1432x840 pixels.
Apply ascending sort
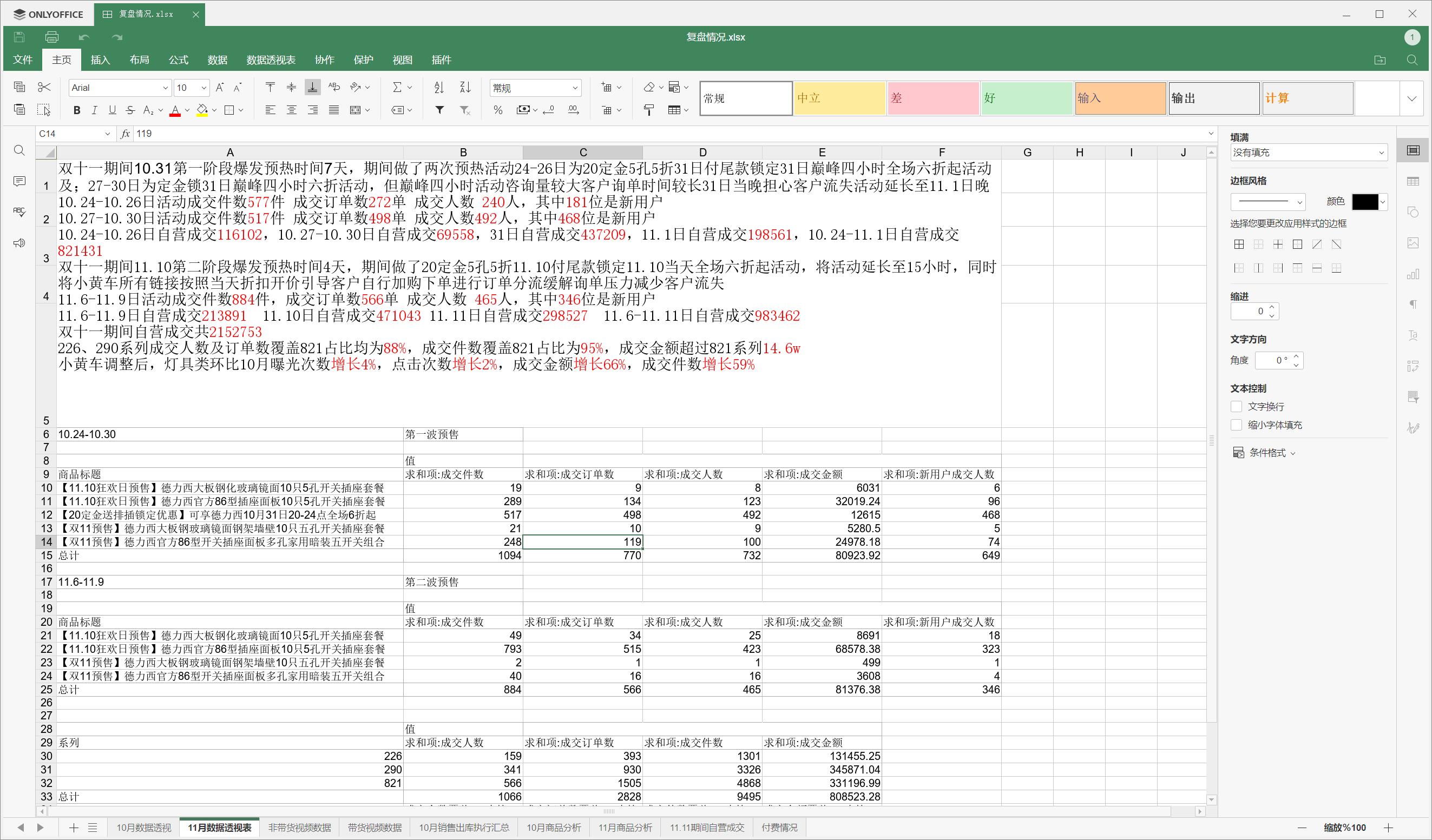point(438,87)
